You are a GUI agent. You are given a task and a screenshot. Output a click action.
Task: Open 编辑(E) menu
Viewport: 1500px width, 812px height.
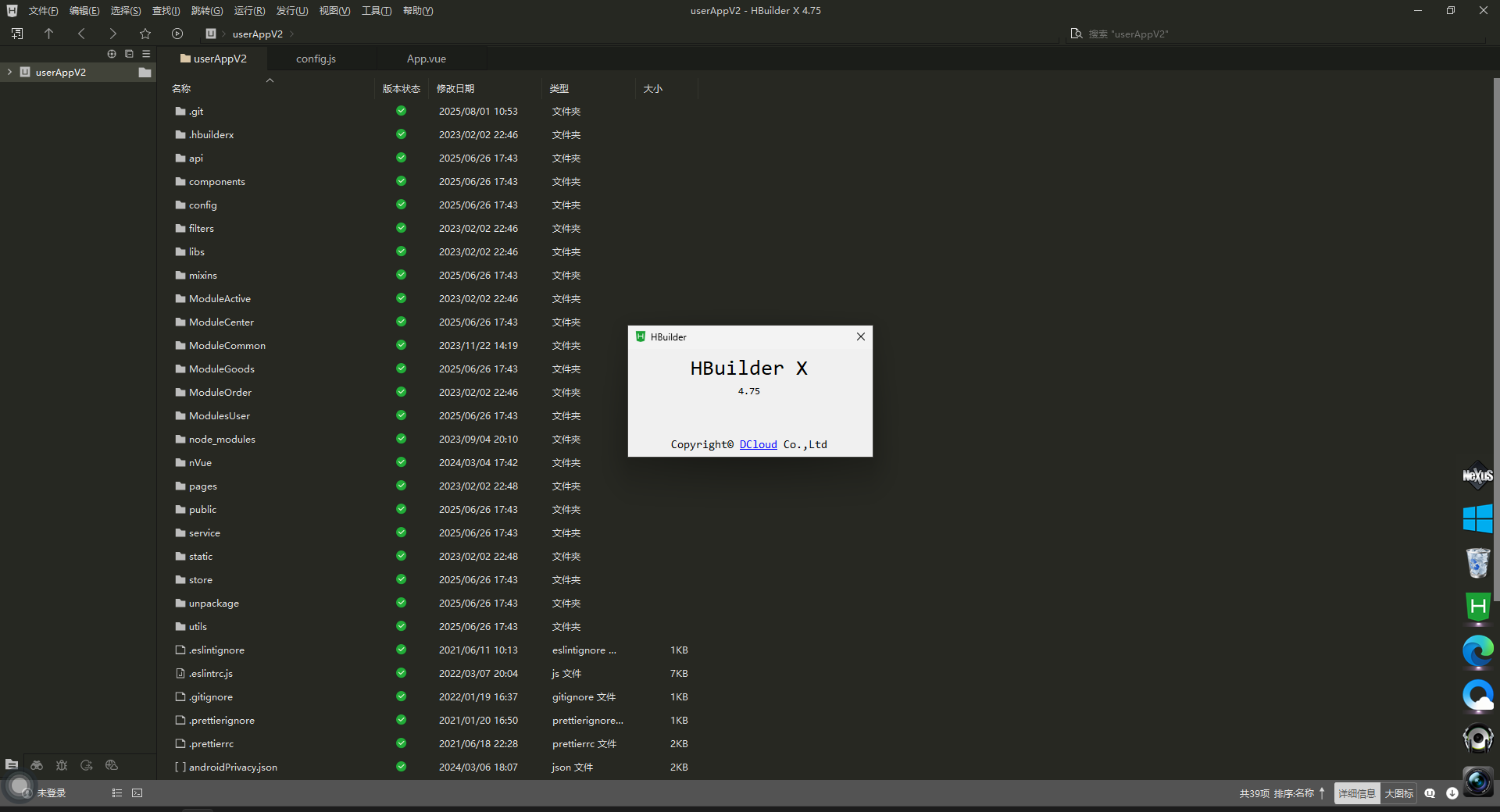(84, 11)
